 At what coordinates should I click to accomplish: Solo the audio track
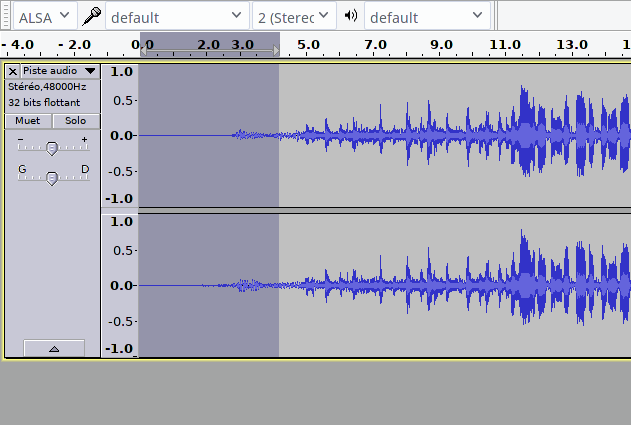(x=76, y=121)
